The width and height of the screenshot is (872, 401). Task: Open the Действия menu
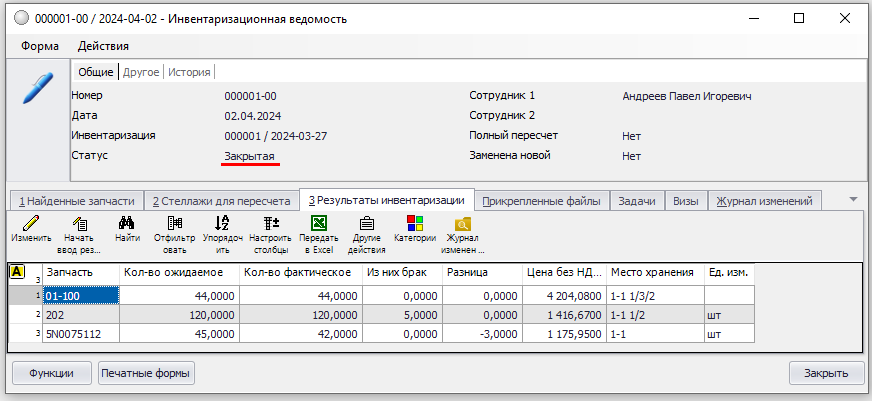click(x=103, y=46)
